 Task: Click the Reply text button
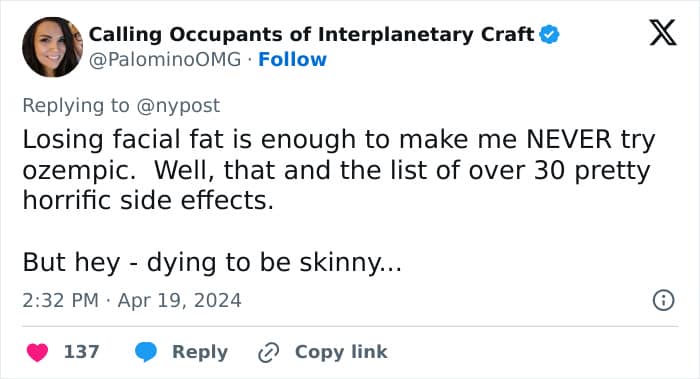[x=200, y=352]
